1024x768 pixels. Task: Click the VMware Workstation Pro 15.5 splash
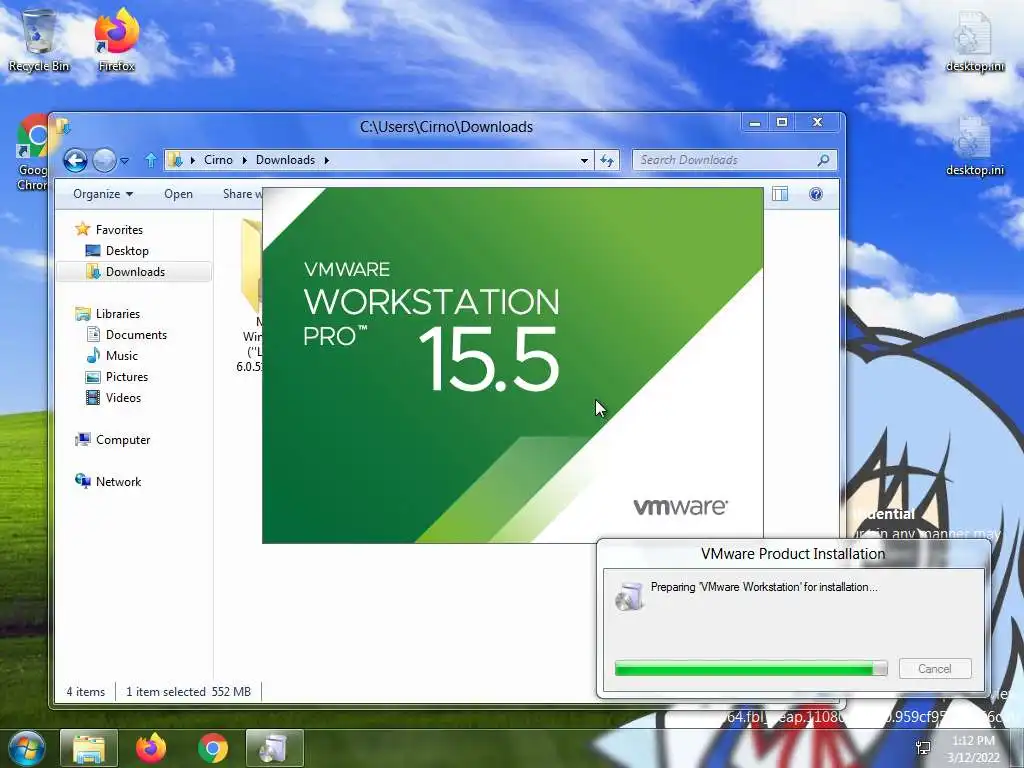[513, 365]
